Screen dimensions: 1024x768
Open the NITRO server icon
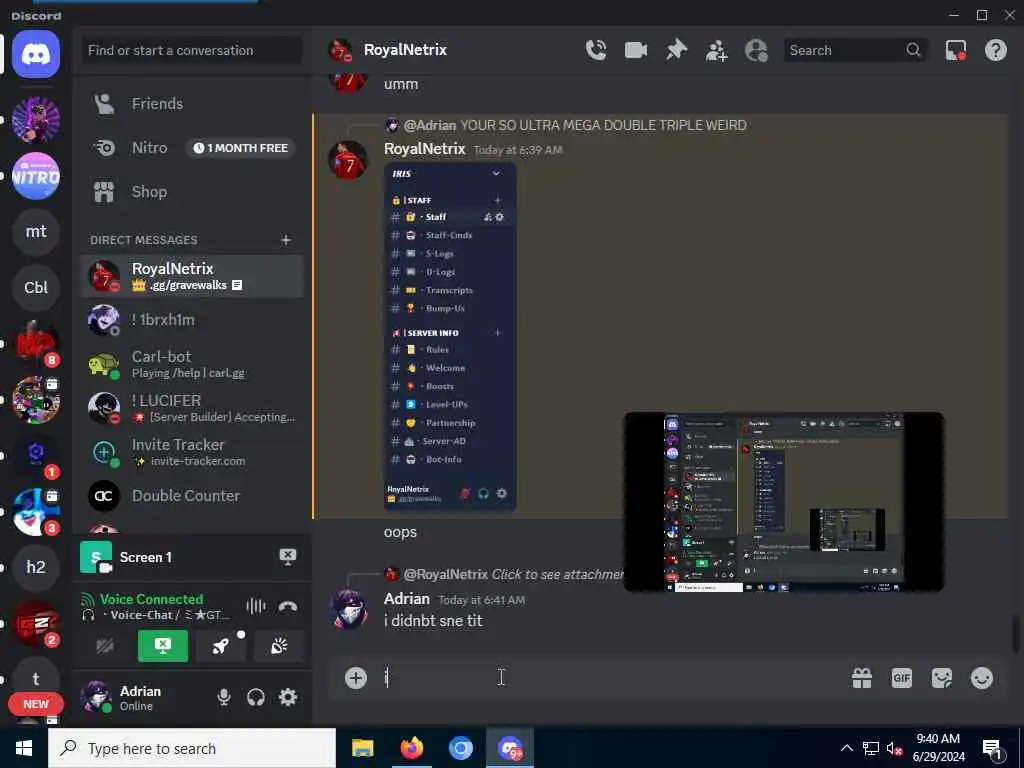36,176
